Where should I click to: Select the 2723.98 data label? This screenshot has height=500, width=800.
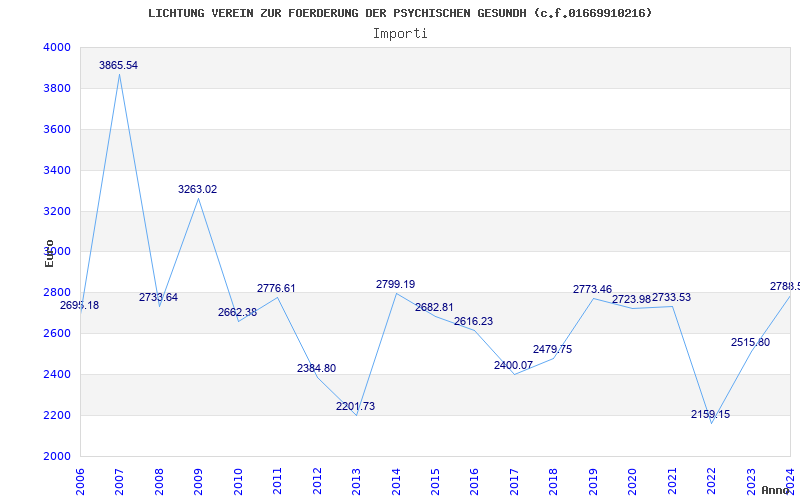click(x=632, y=299)
